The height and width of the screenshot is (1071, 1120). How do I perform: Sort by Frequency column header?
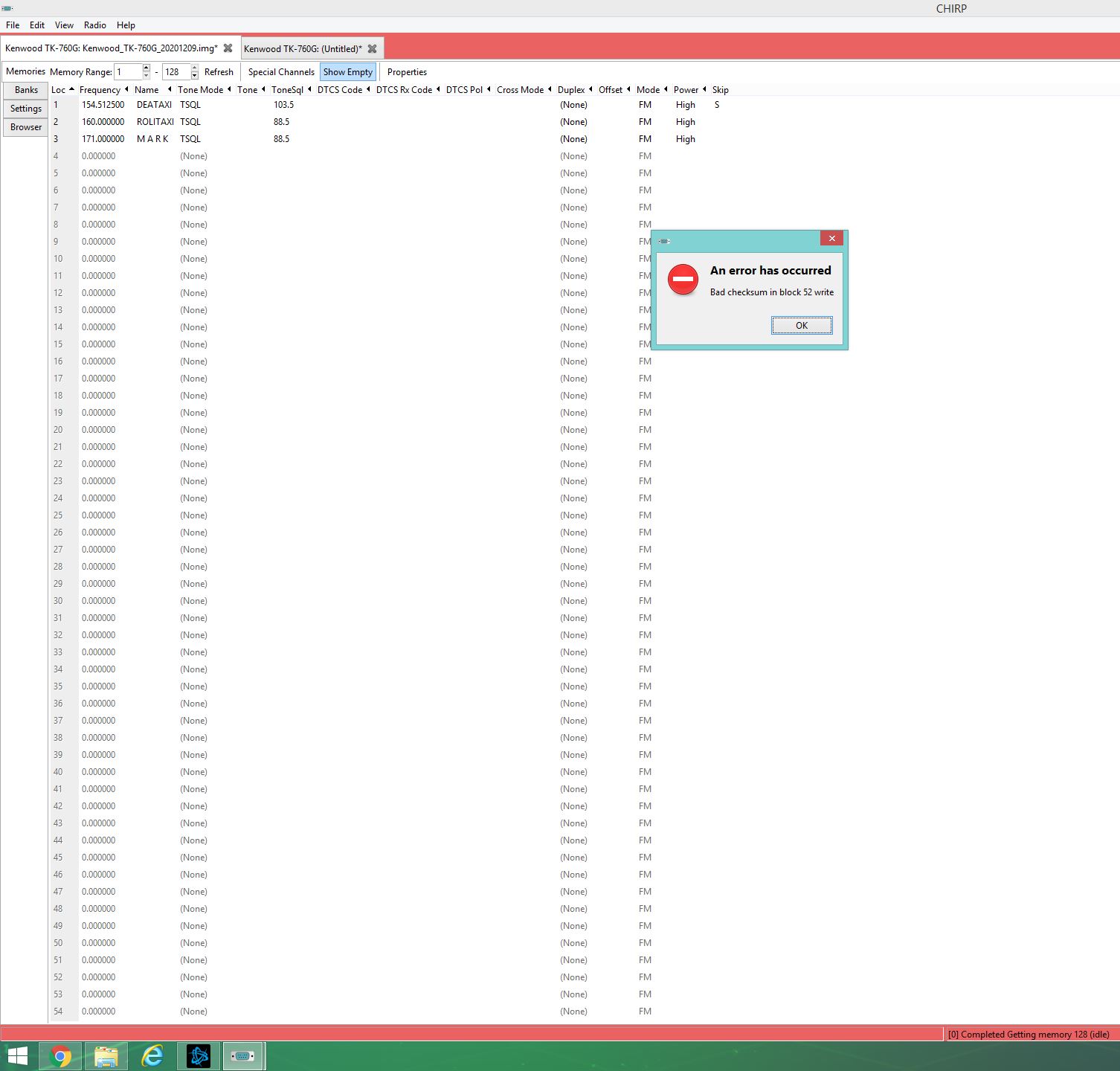point(100,90)
